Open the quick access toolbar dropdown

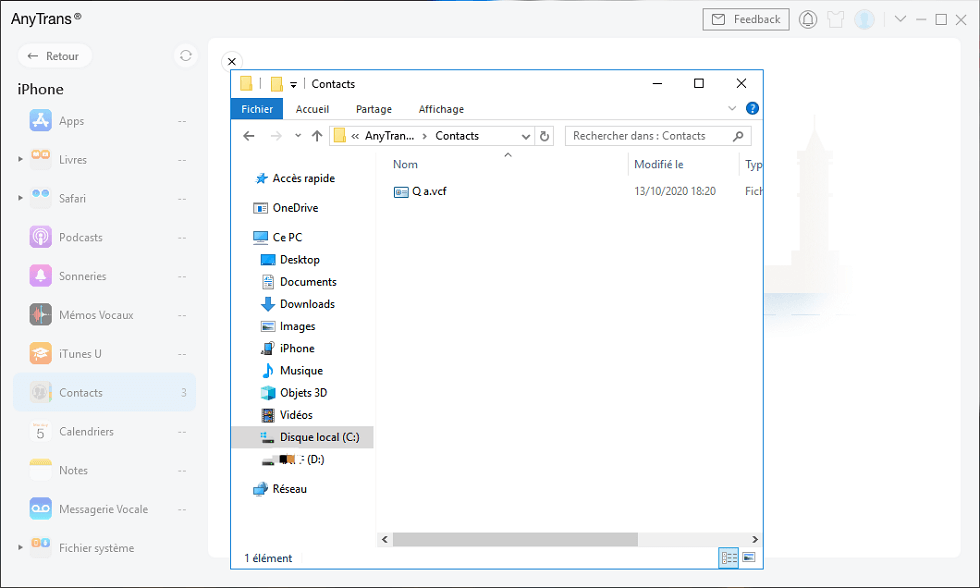[x=293, y=84]
